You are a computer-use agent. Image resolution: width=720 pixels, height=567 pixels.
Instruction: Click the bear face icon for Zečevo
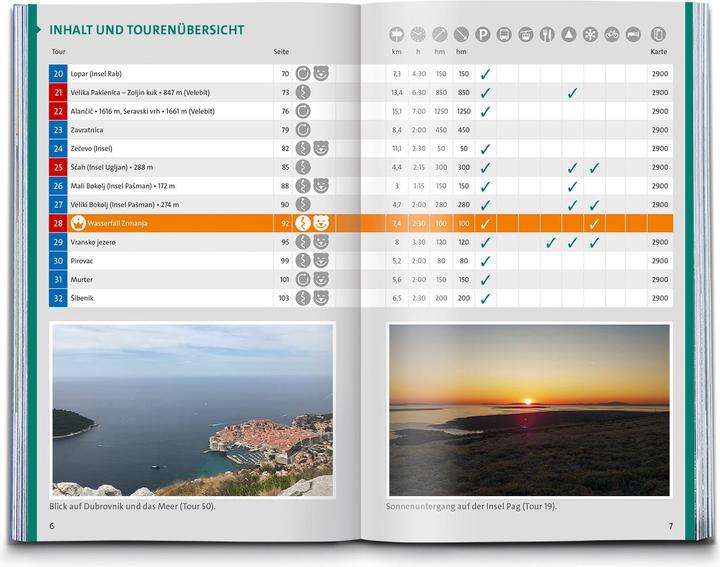pyautogui.click(x=321, y=148)
